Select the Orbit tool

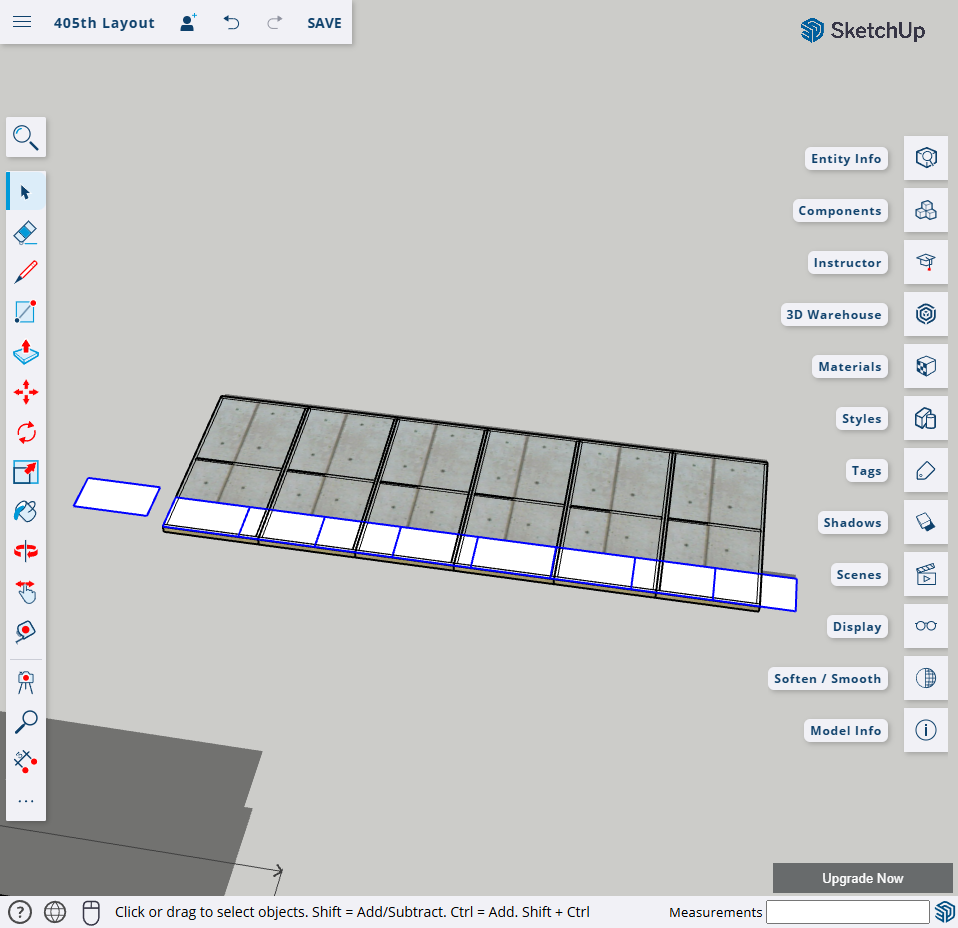[26, 552]
